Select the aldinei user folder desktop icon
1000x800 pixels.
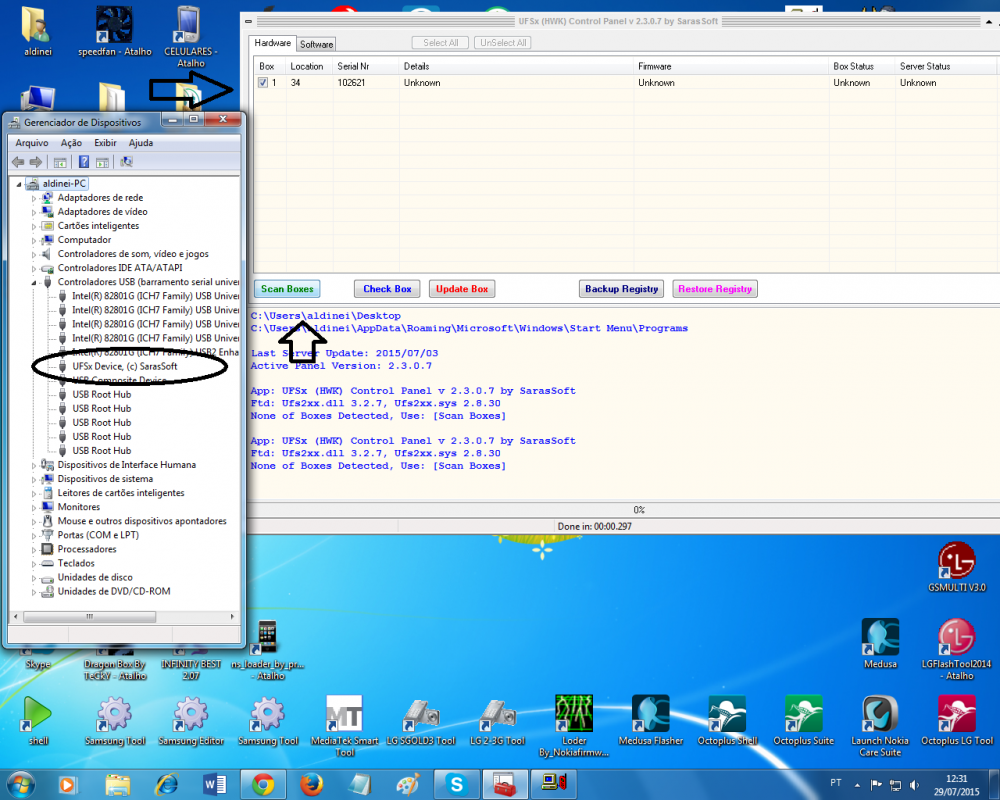click(x=38, y=31)
